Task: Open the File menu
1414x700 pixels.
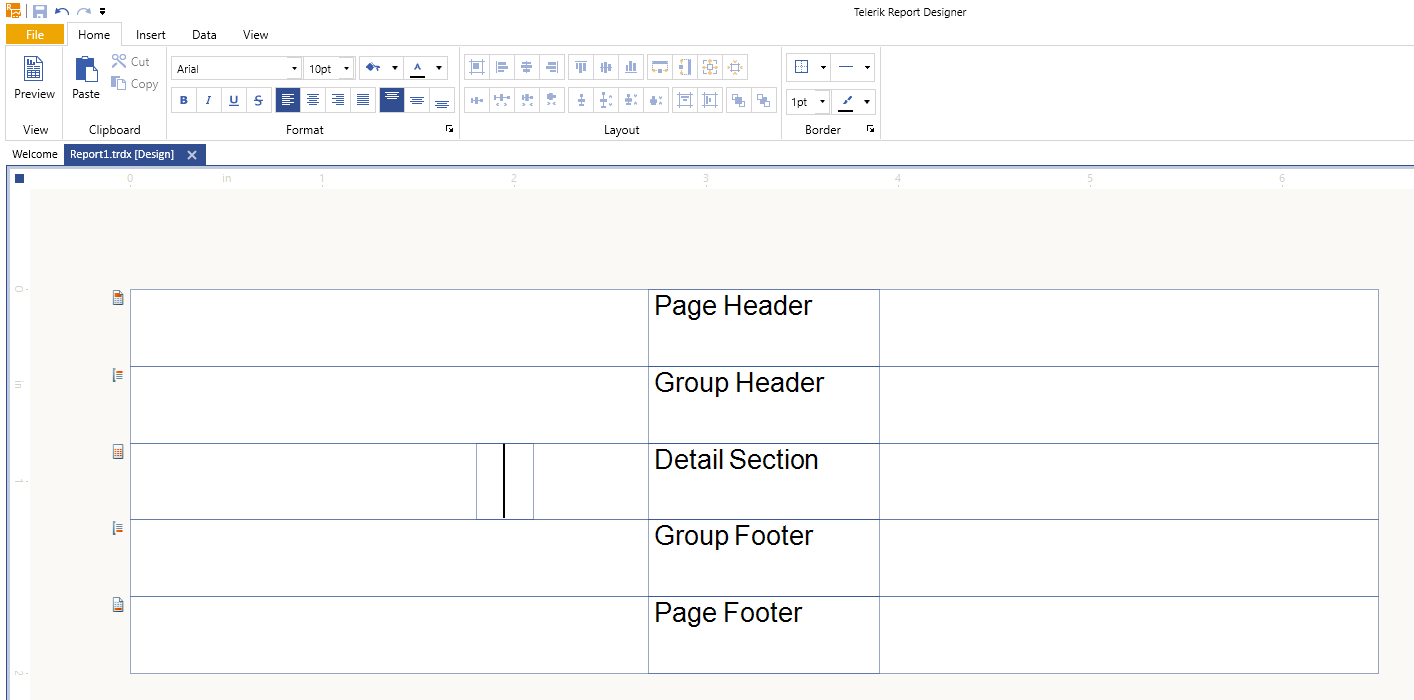Action: point(35,35)
